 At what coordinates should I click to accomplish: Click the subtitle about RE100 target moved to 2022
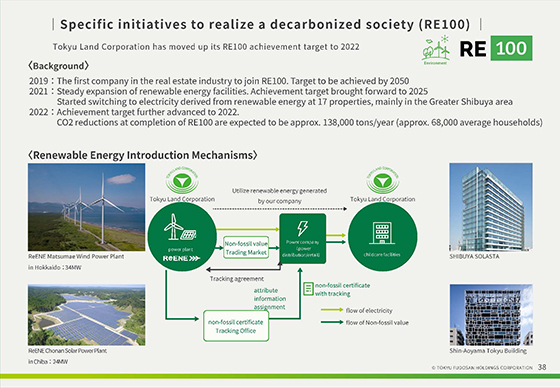point(206,47)
